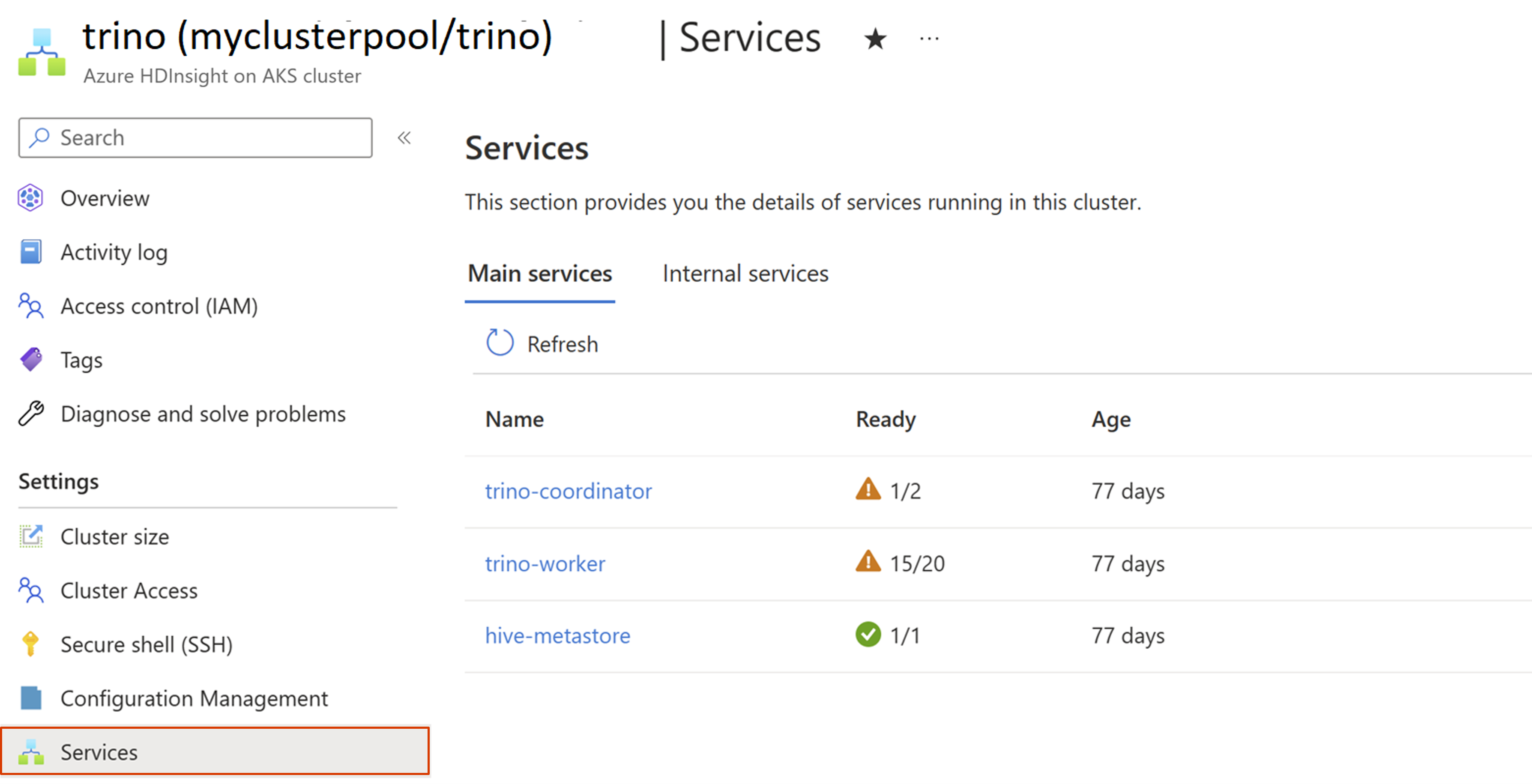Click the favorite star icon
The height and width of the screenshot is (784, 1532).
[875, 39]
